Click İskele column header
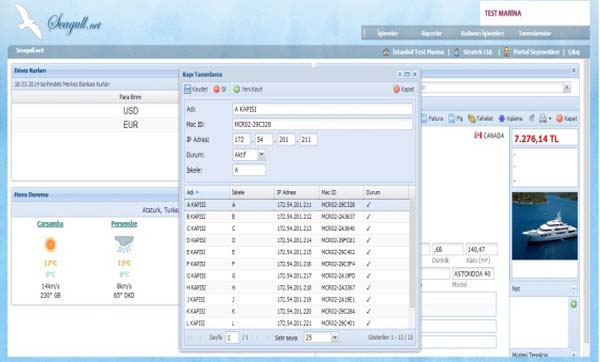 point(252,192)
